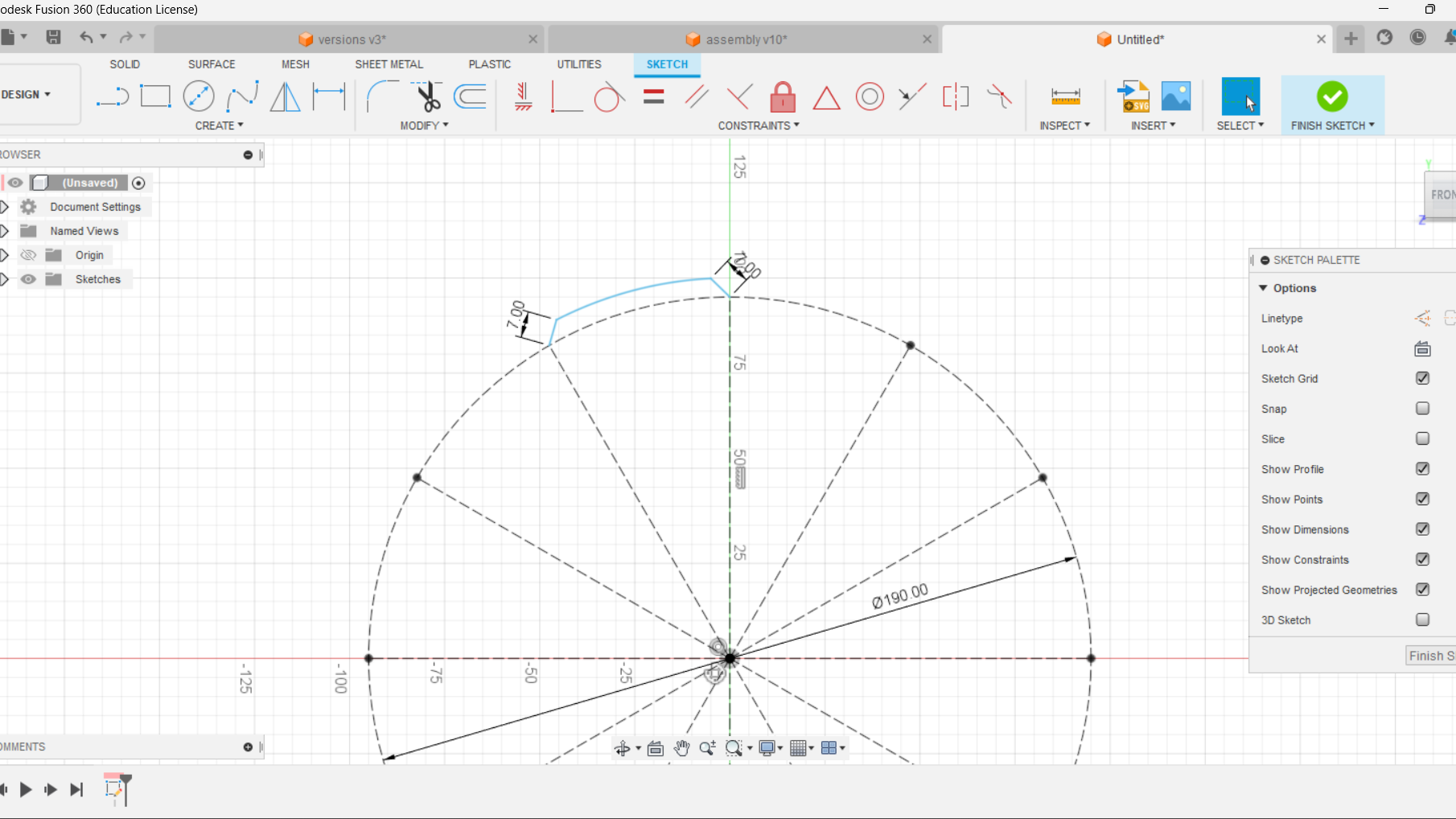Apply the Tangent constraint

(610, 97)
